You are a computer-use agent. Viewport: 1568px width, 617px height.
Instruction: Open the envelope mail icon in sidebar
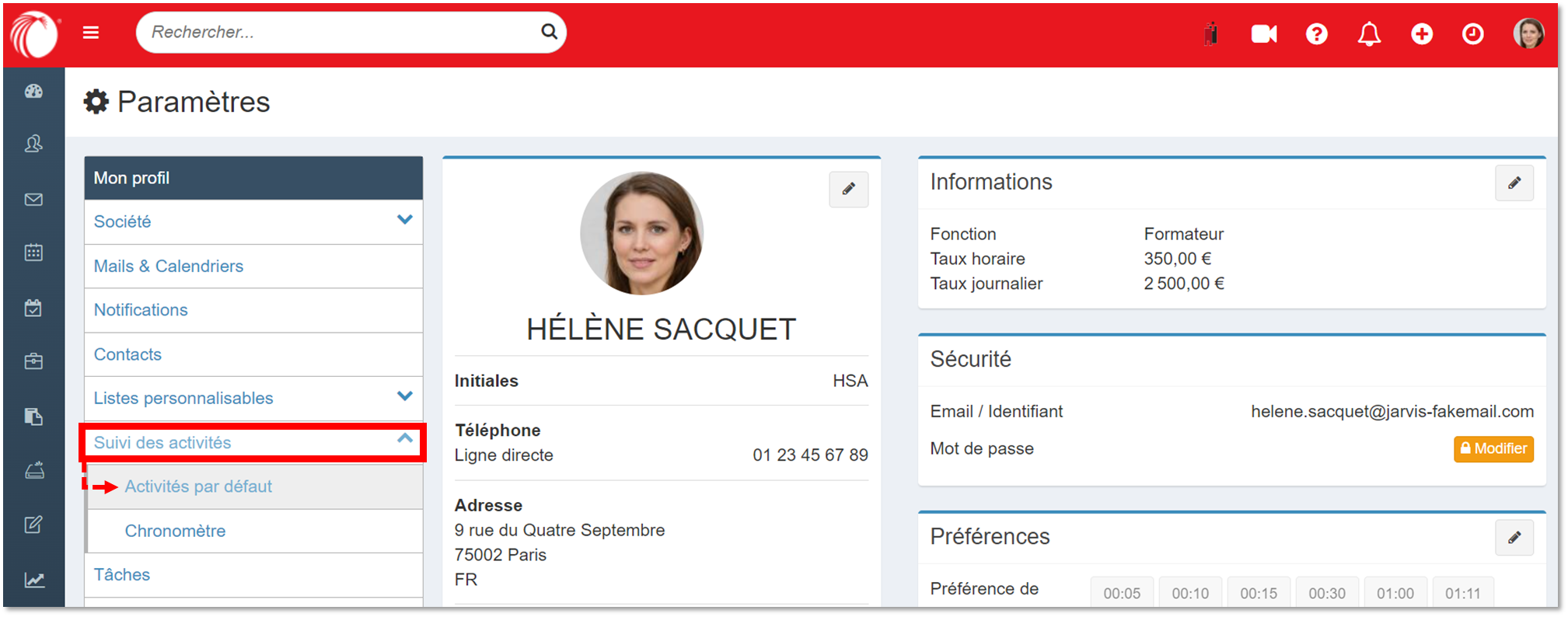pos(33,200)
